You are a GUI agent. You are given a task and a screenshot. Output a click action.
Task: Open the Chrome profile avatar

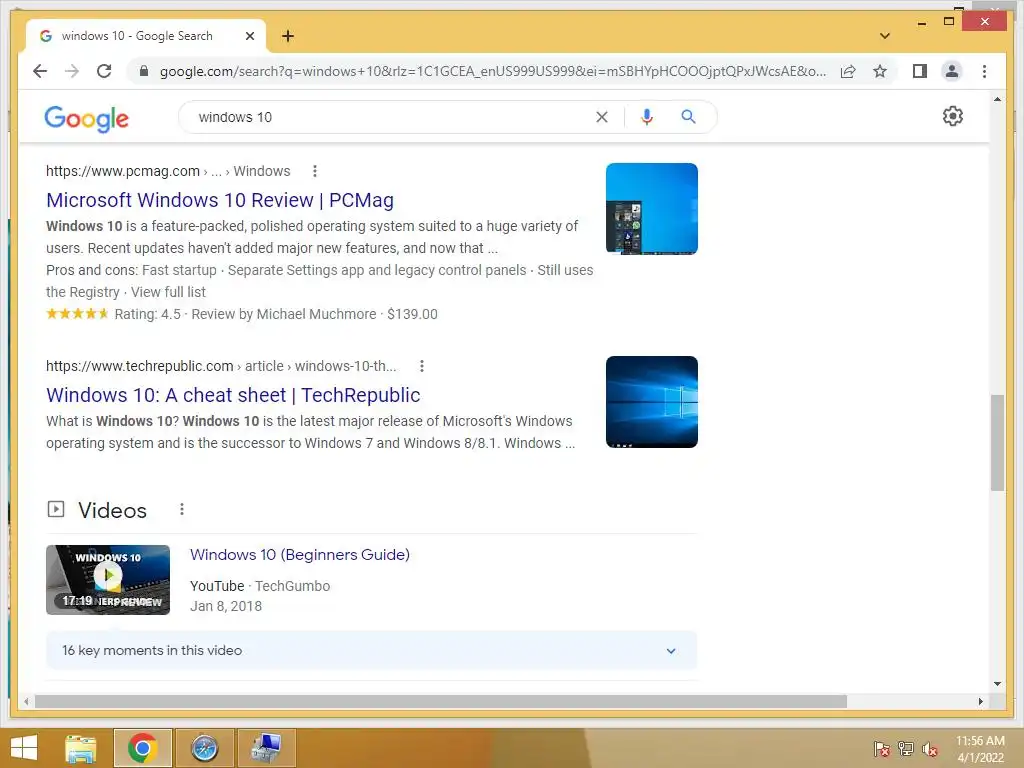coord(952,71)
